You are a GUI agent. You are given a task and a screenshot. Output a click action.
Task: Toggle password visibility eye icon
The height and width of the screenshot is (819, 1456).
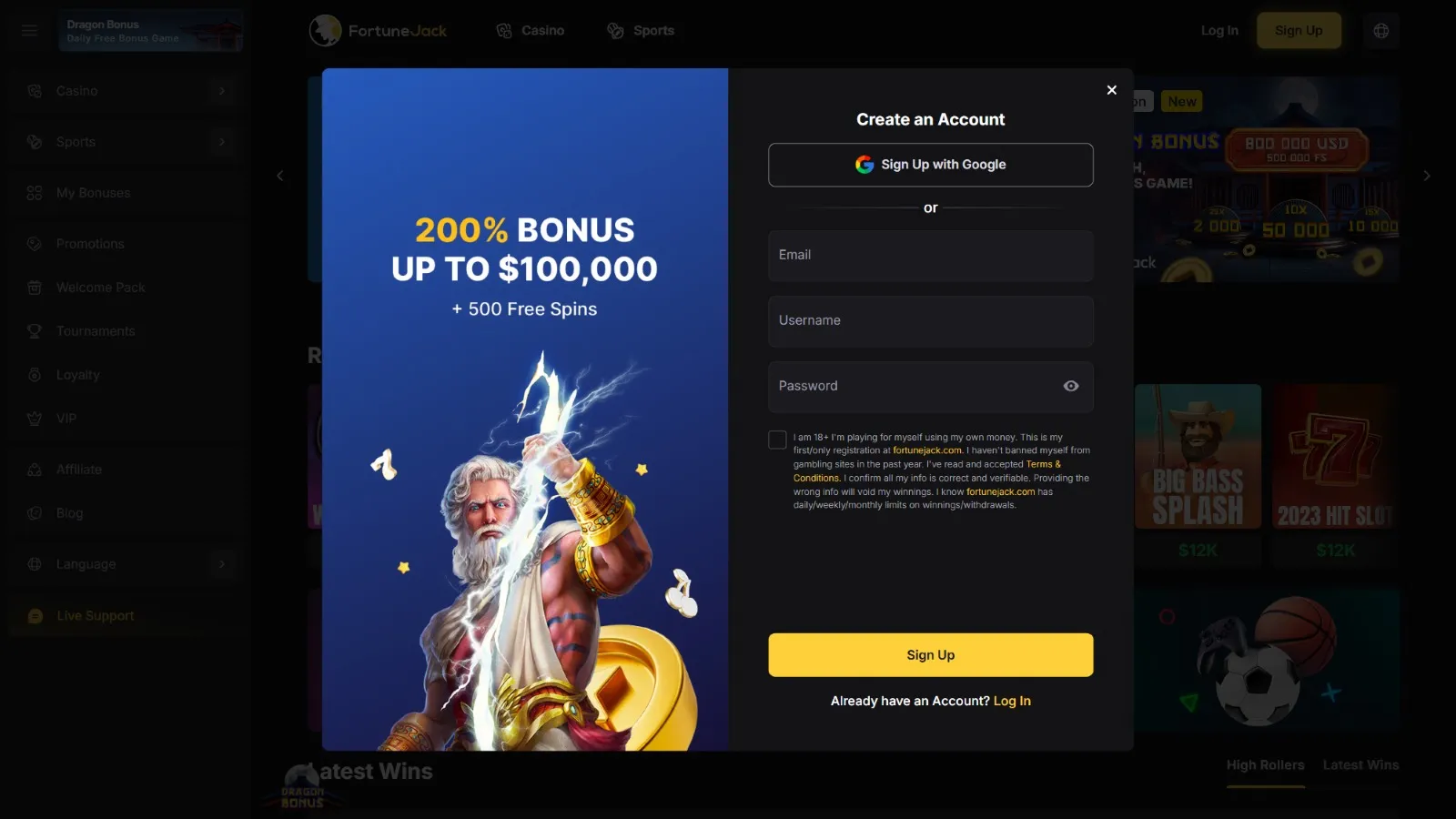click(1071, 386)
